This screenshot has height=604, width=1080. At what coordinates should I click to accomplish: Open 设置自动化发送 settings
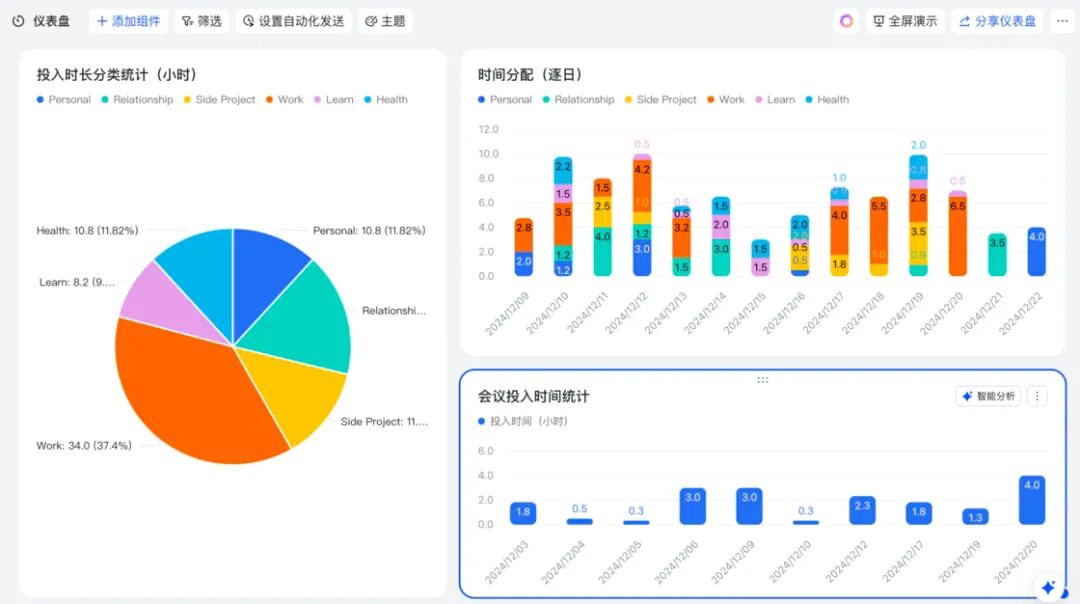(x=293, y=21)
